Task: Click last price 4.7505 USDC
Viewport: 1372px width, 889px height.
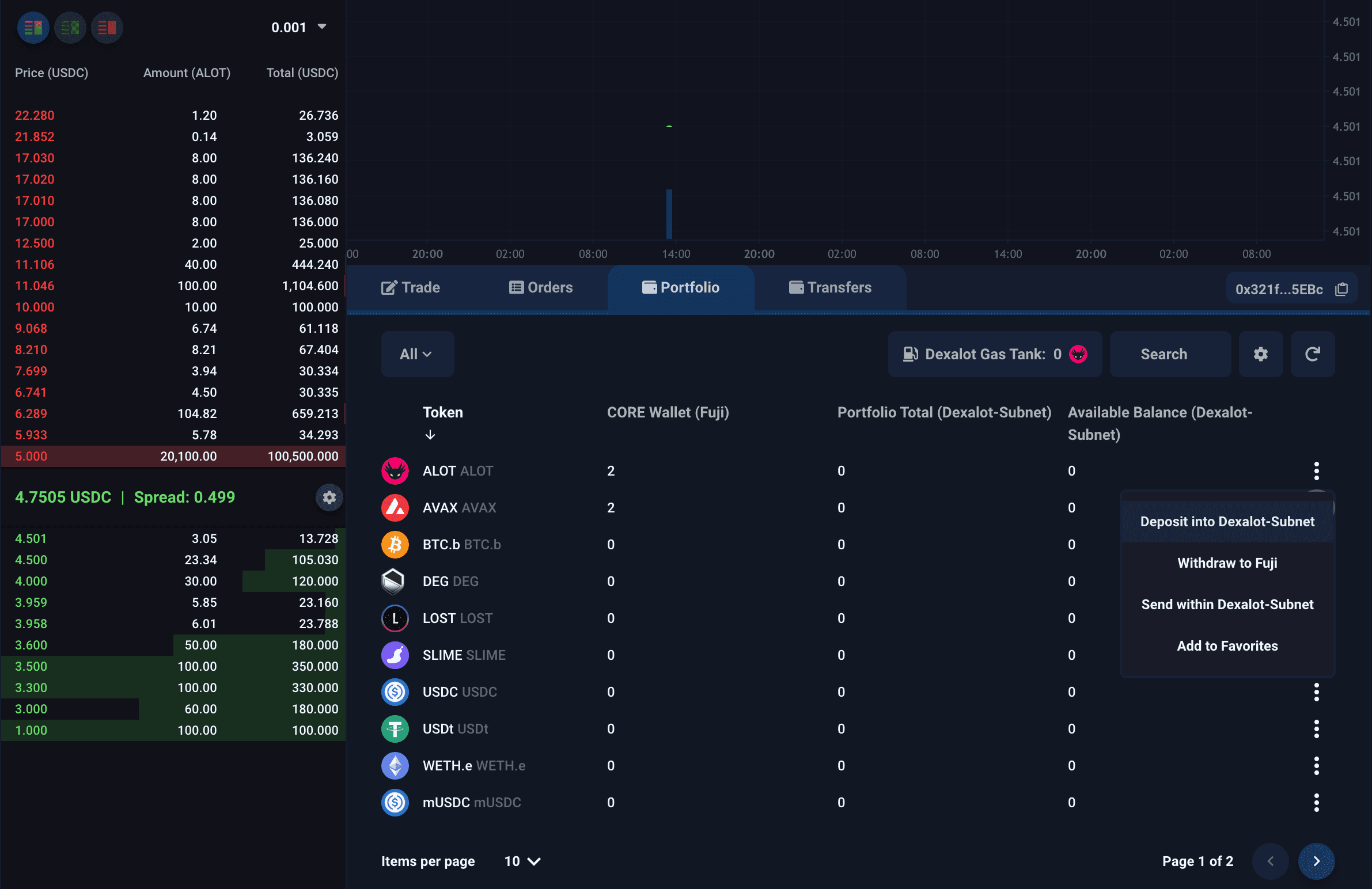Action: click(x=63, y=497)
